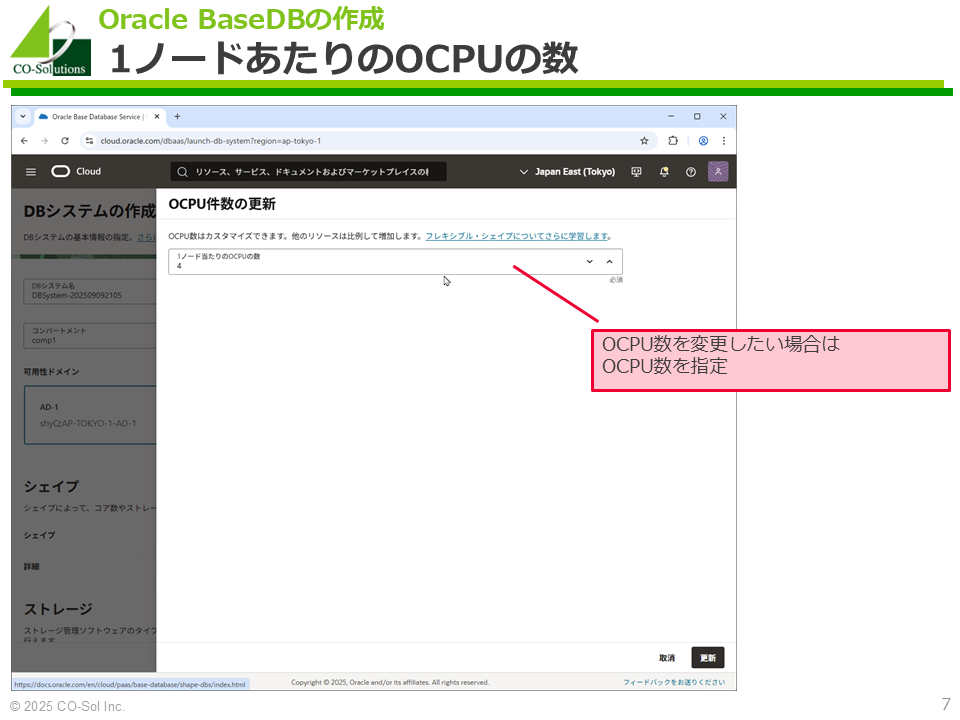Open the Chrome profile icon
This screenshot has height=720, width=960.
703,141
